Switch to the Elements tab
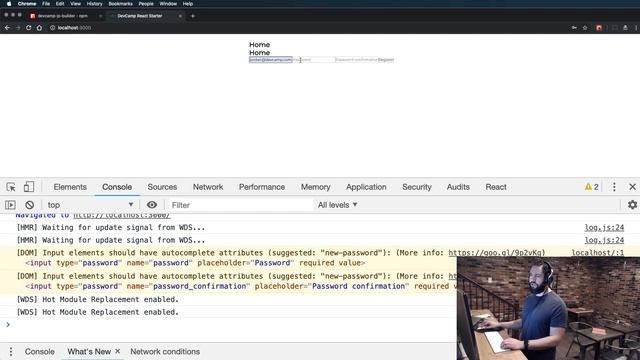Image resolution: width=640 pixels, height=360 pixels. [70, 187]
